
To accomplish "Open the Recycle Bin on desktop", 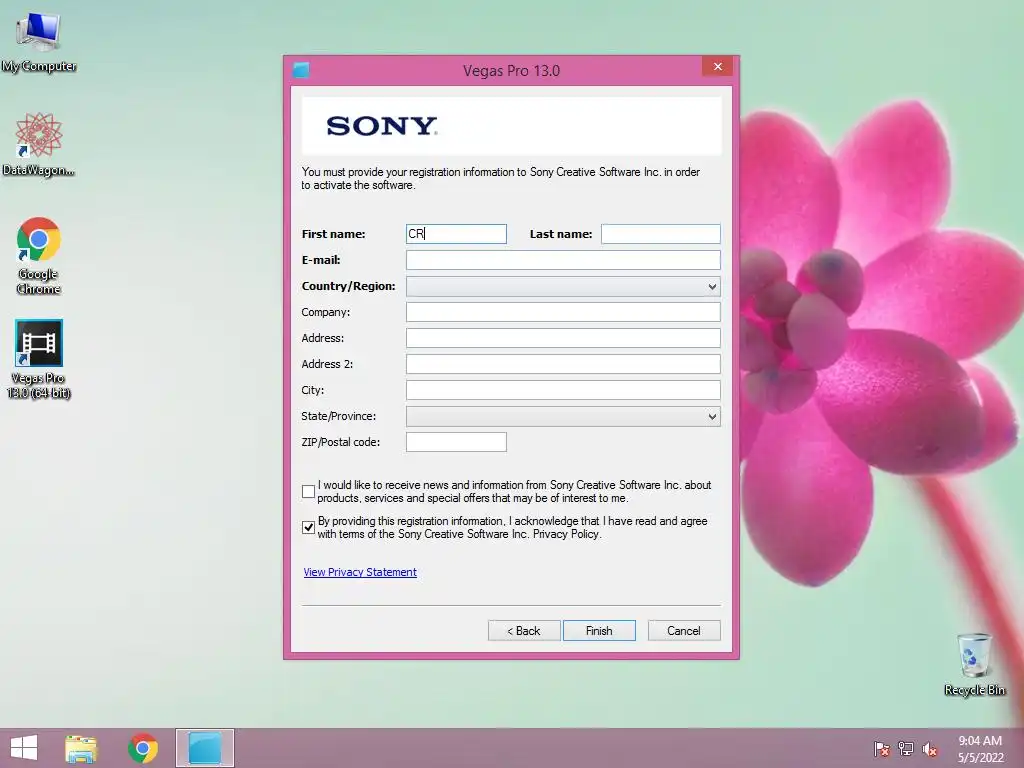I will (974, 664).
